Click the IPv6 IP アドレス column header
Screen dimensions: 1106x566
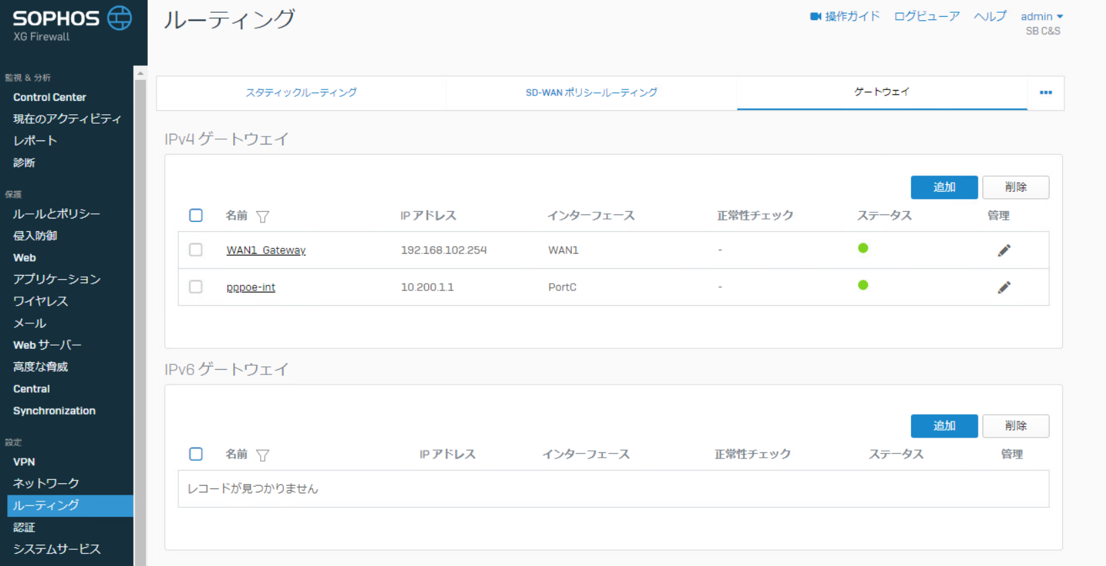tap(447, 454)
